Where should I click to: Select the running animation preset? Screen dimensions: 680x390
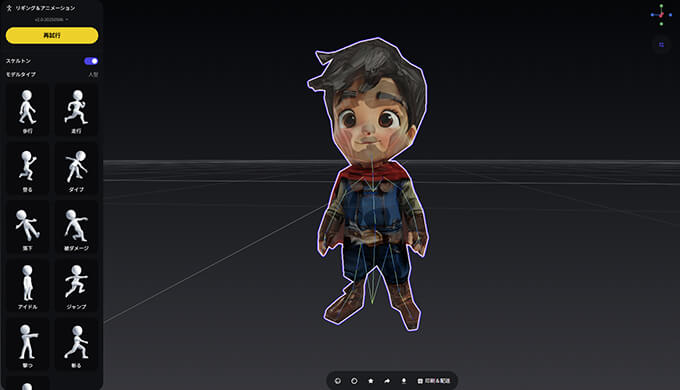(x=76, y=111)
